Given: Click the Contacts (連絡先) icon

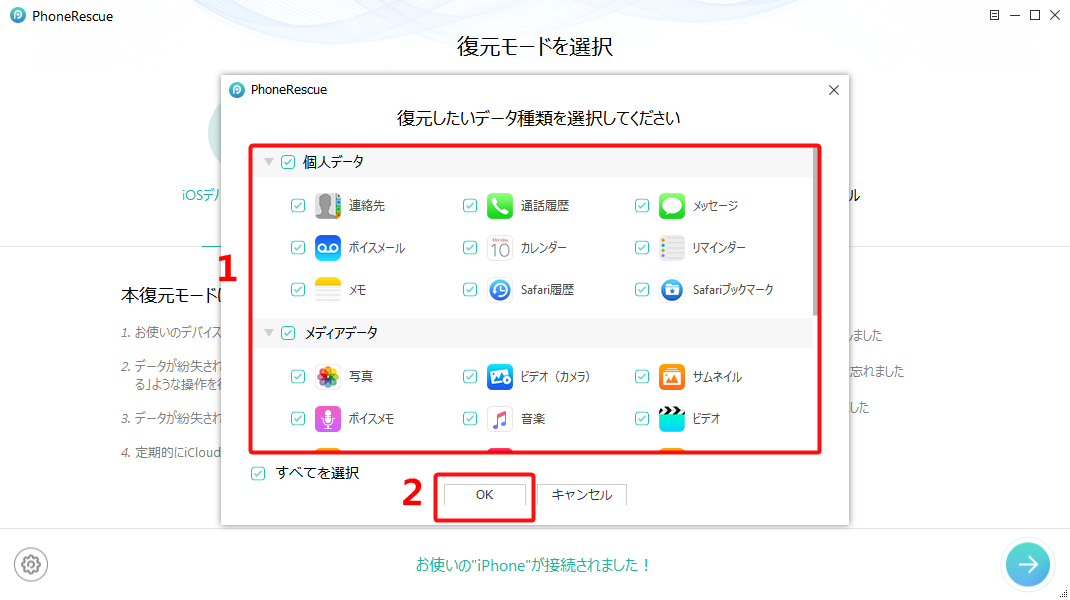Looking at the screenshot, I should tap(328, 205).
